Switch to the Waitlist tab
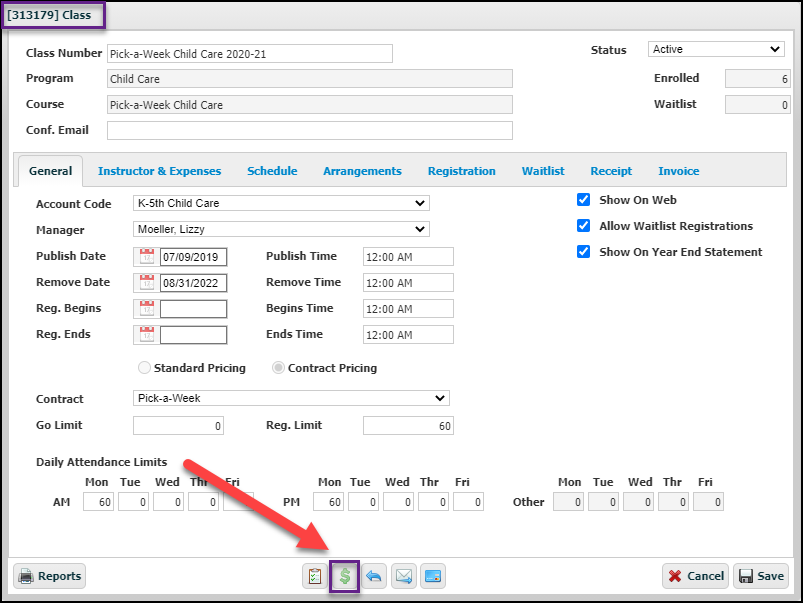The width and height of the screenshot is (803, 603). pos(543,171)
